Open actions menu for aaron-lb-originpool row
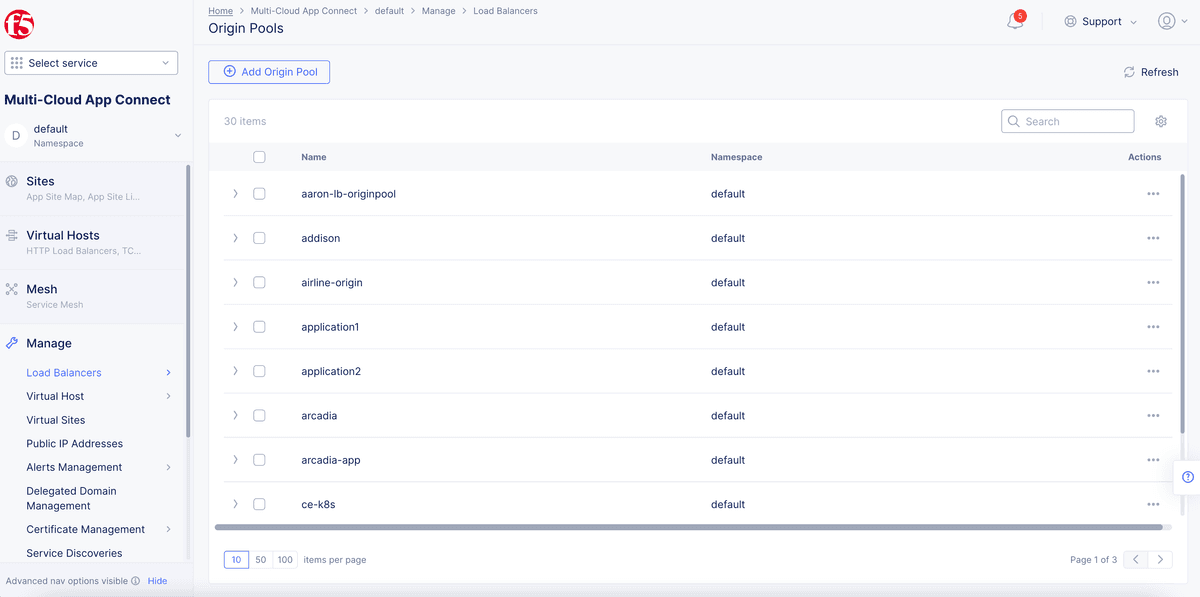 [1153, 193]
